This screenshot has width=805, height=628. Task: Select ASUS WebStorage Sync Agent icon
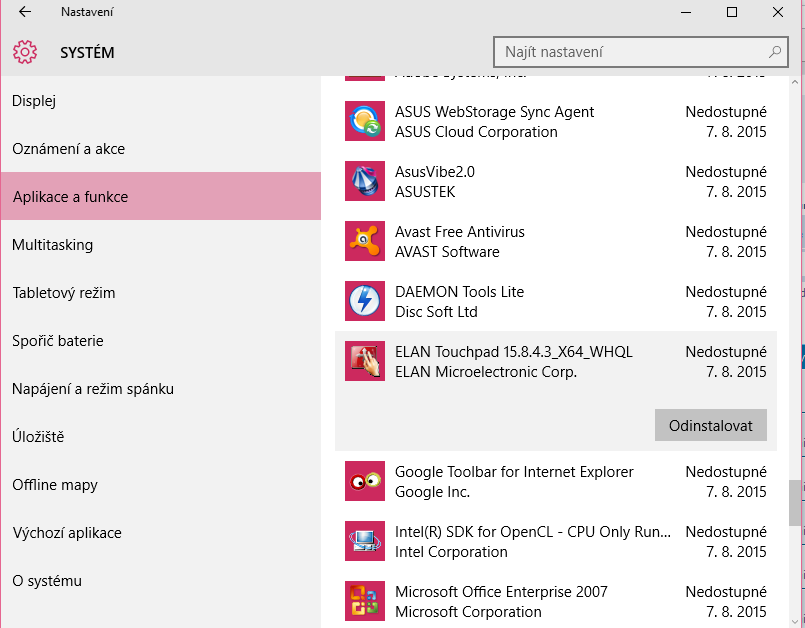(x=365, y=121)
